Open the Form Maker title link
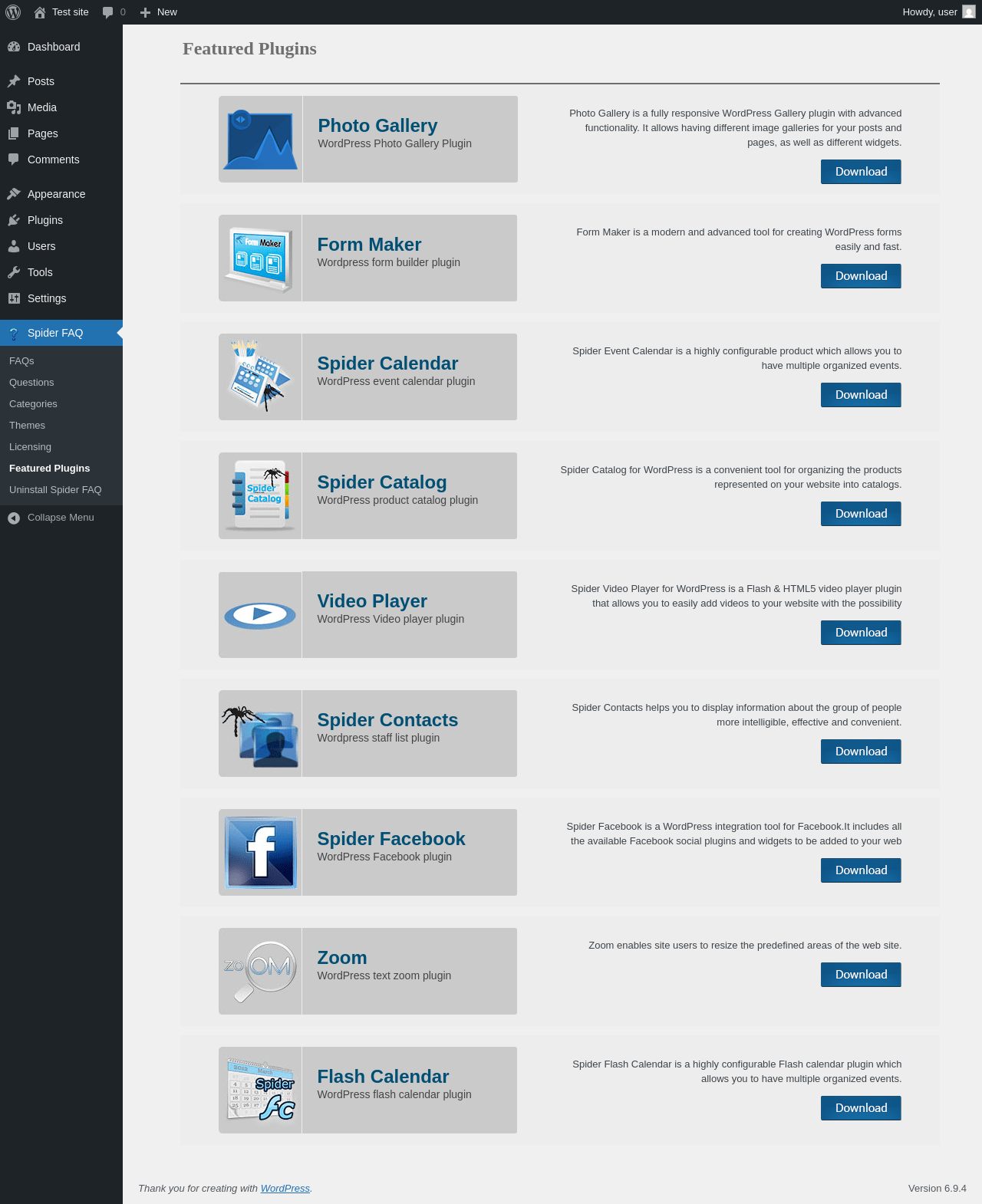 coord(369,245)
